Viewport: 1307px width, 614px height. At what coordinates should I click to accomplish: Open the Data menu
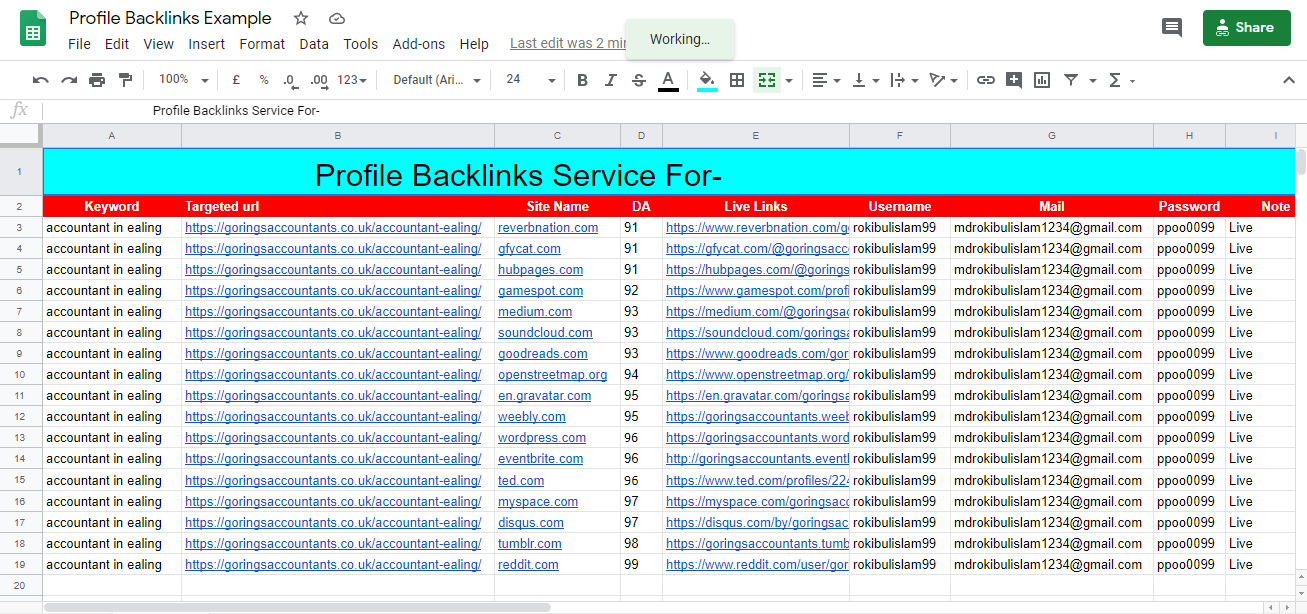tap(314, 44)
